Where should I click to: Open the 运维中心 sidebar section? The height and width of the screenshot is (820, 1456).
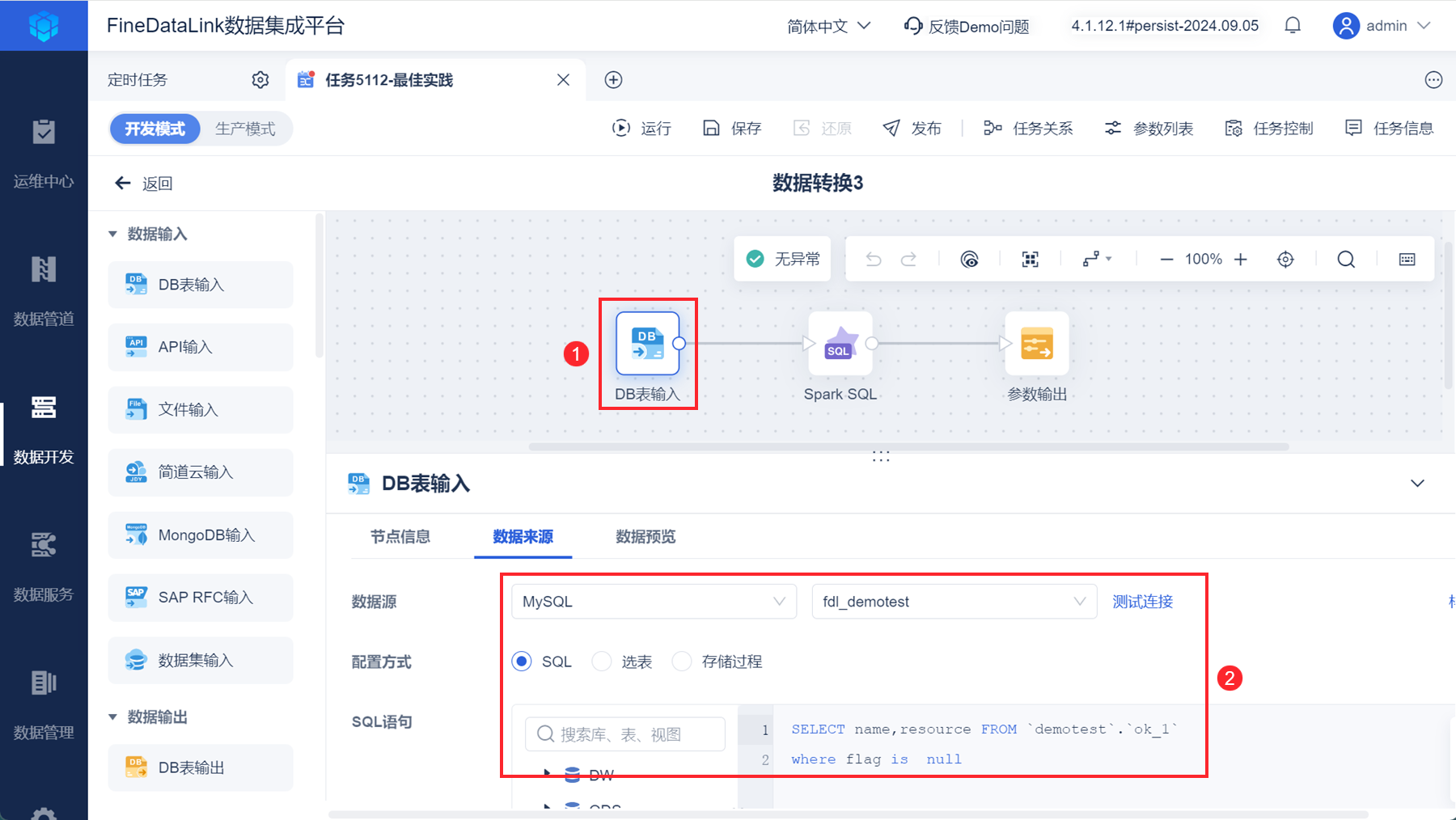click(x=44, y=154)
